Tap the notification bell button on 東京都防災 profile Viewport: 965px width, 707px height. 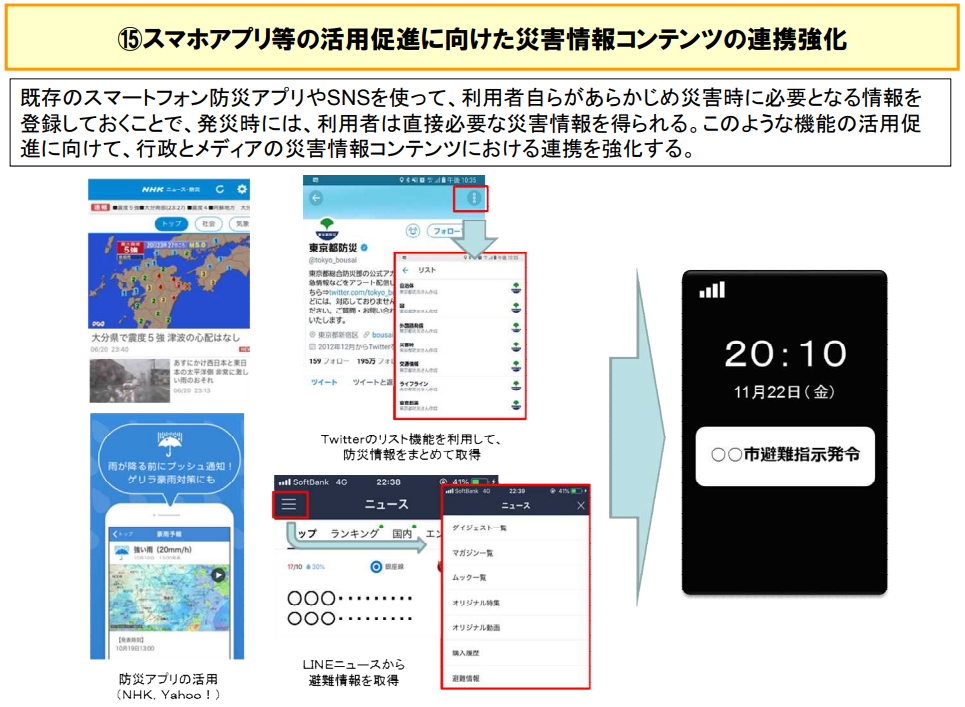pos(412,231)
